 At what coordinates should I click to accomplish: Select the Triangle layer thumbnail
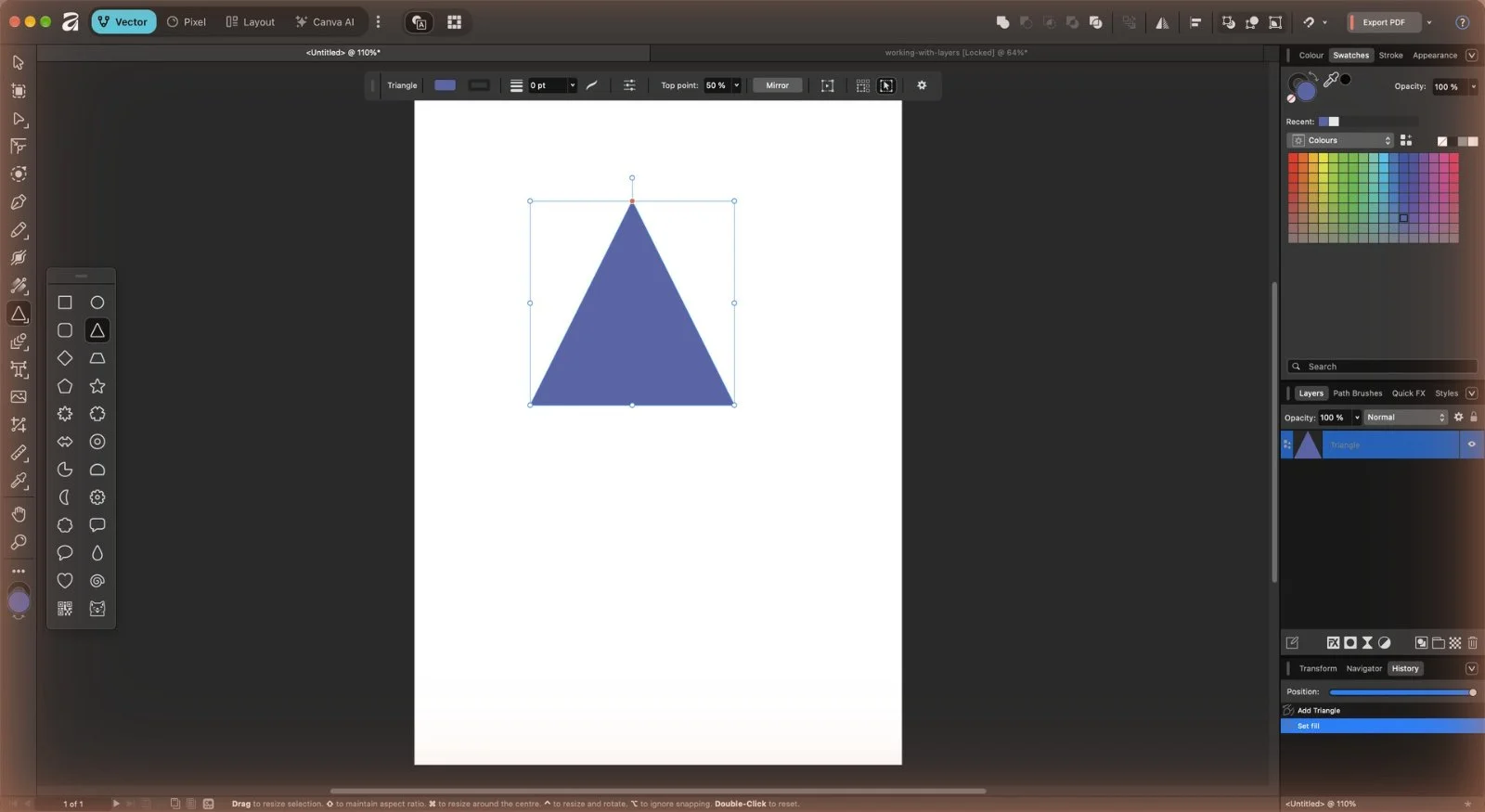click(x=1308, y=445)
